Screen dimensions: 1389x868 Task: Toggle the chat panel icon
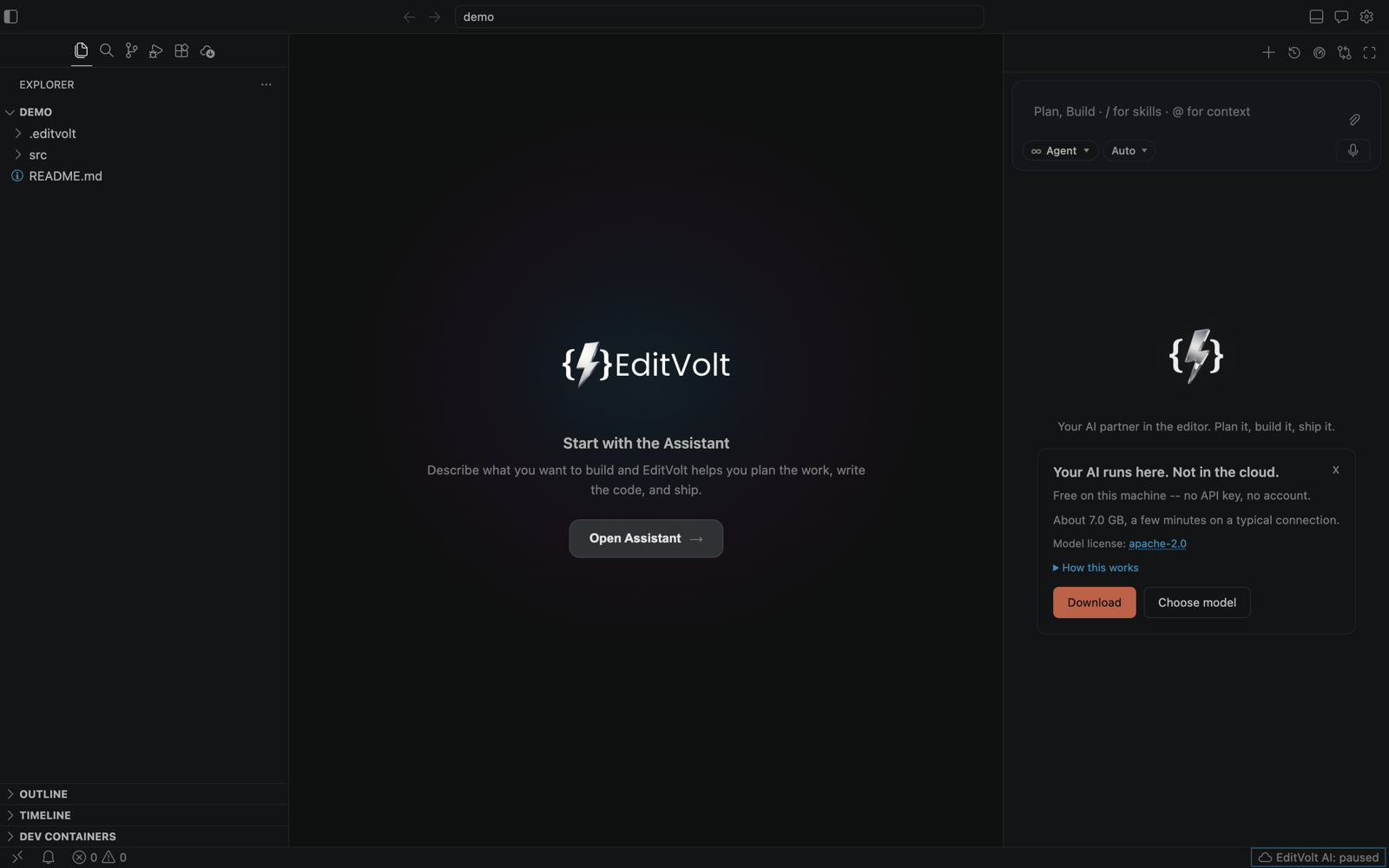[x=1341, y=16]
